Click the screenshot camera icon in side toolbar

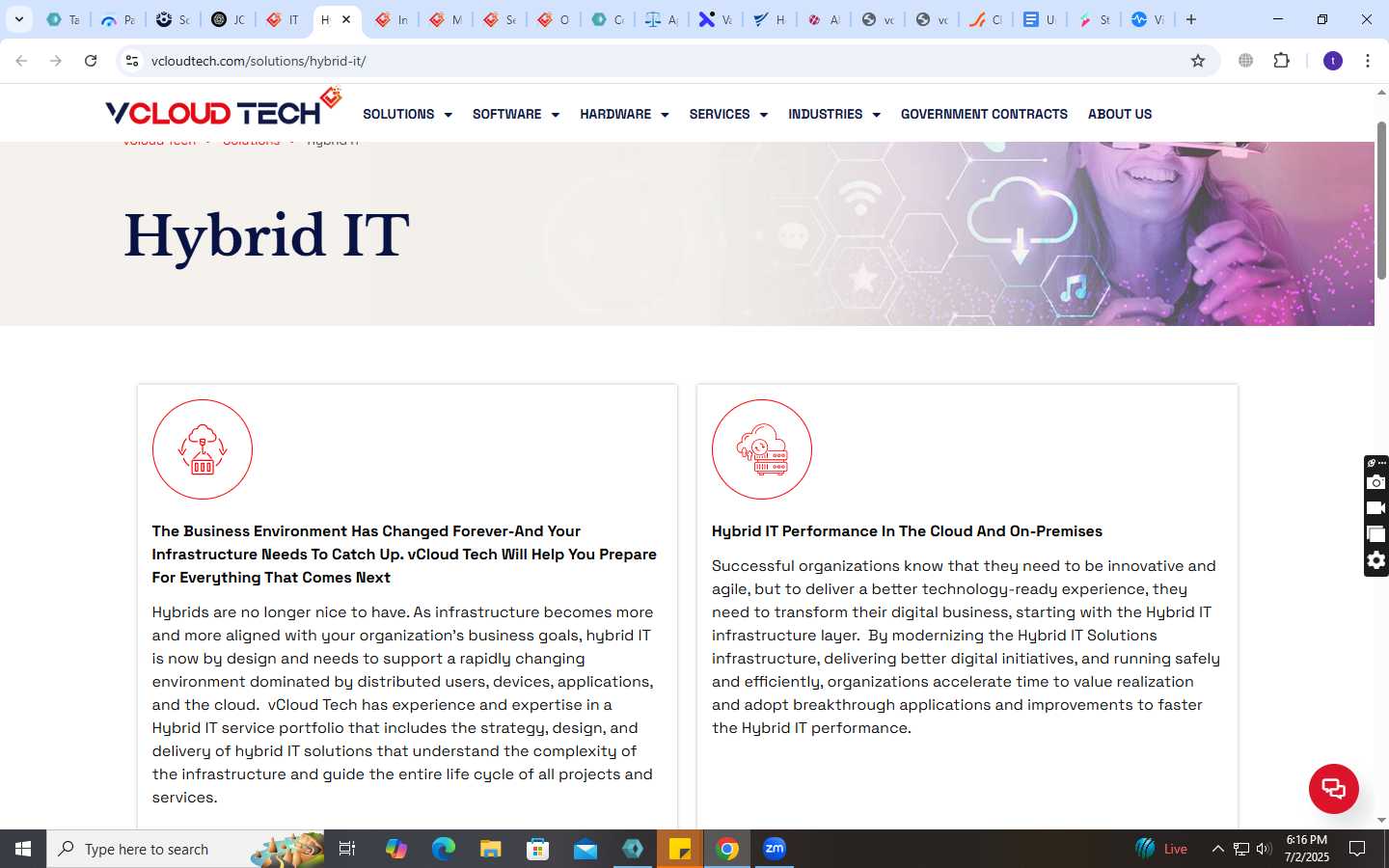(x=1376, y=482)
